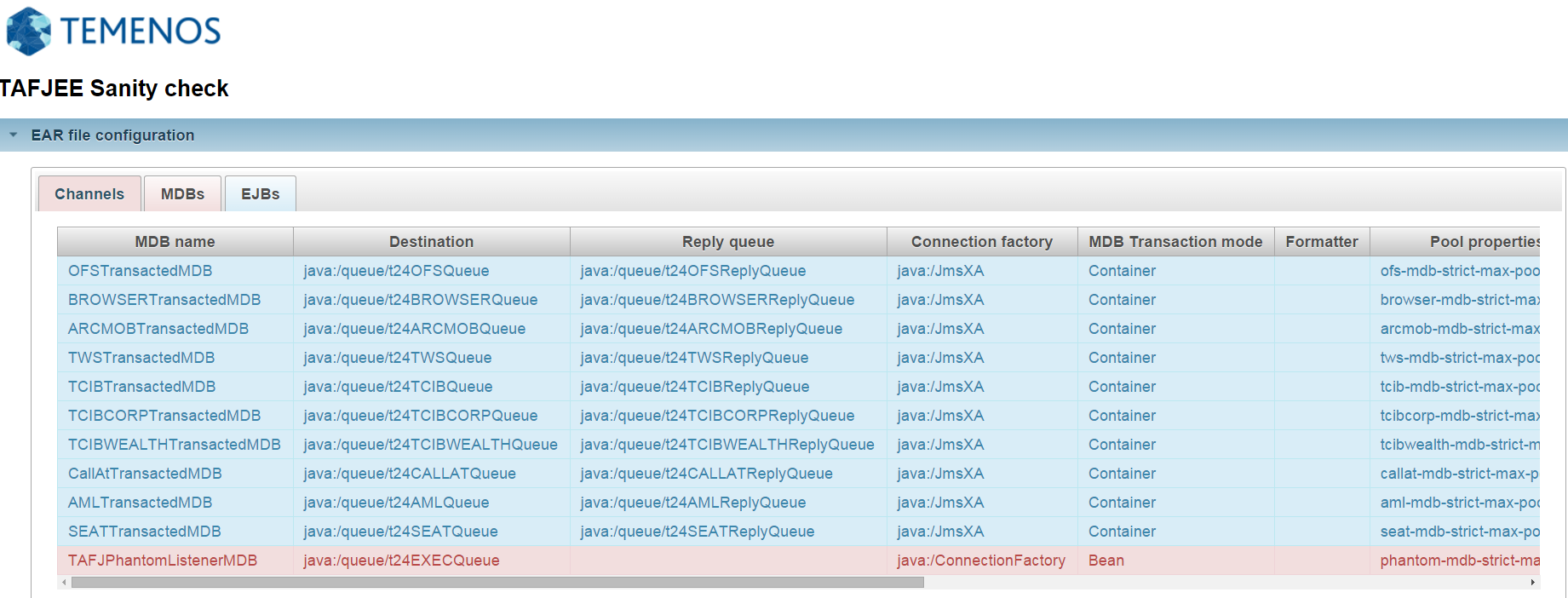Click the Formatter column header
Screen dimensions: 1568x598
pos(1321,242)
